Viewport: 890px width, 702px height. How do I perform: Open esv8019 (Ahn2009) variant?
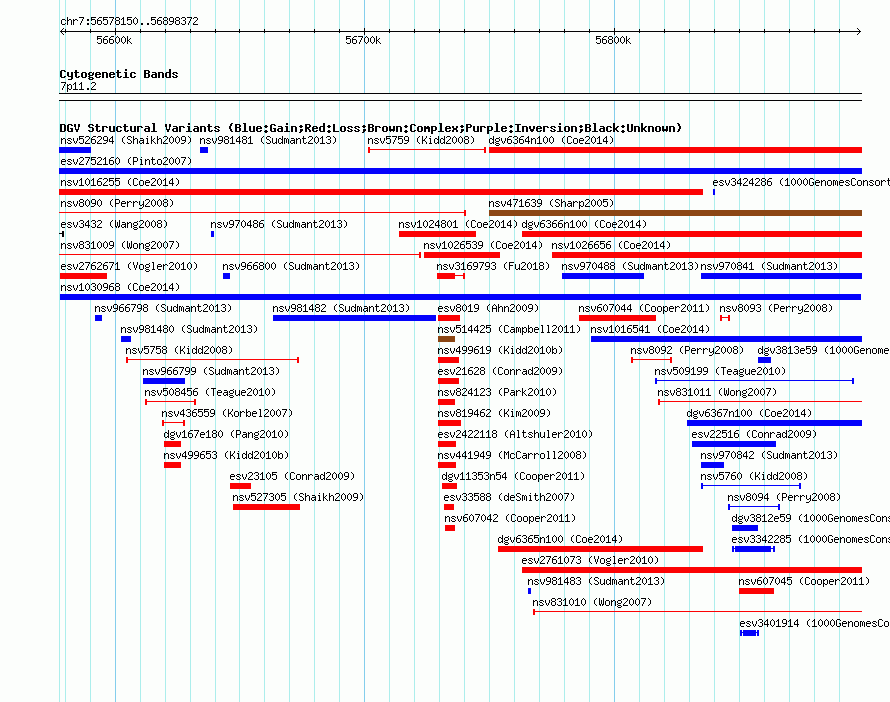488,308
